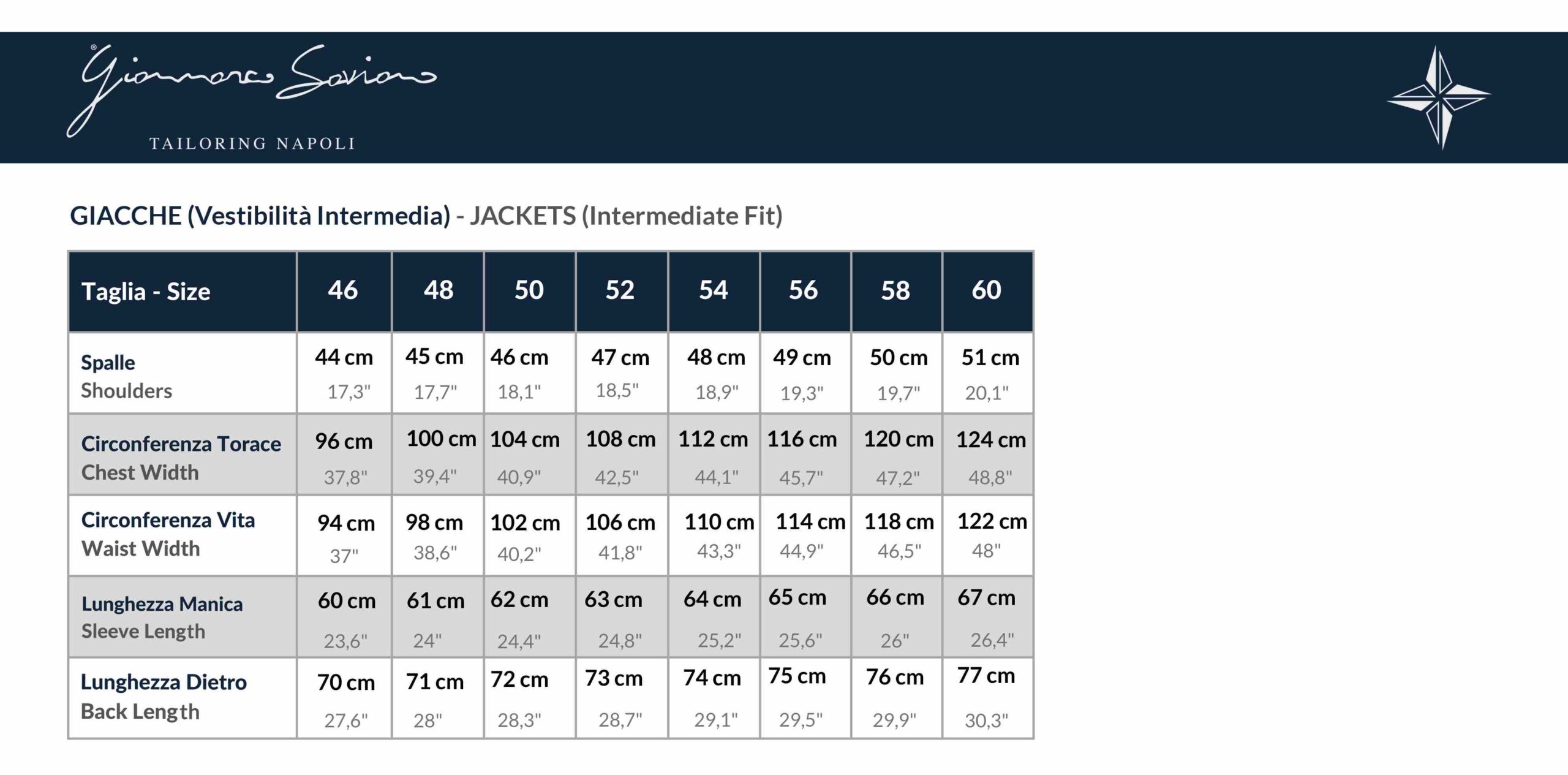Click the Tailoring Napoli tagline text
This screenshot has height=775, width=1568.
pyautogui.click(x=252, y=144)
